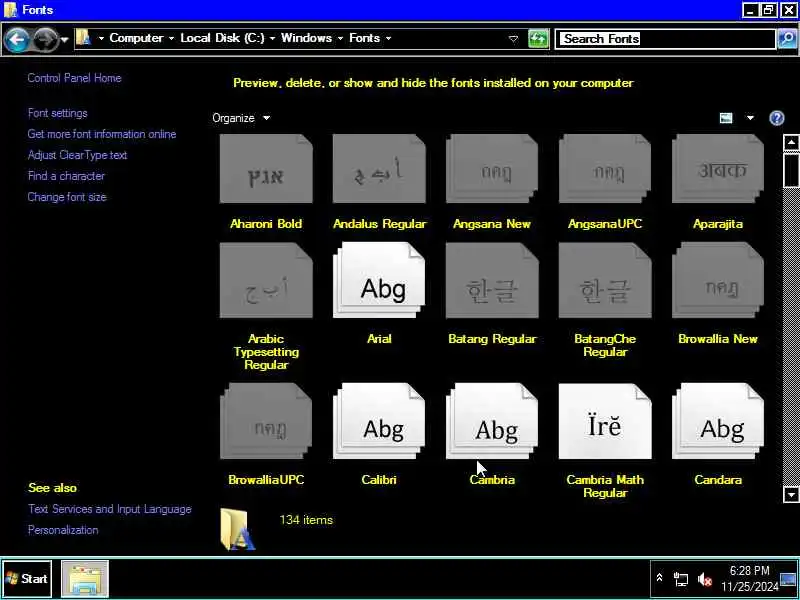Click the fonts folder icon in details pane
This screenshot has width=800, height=600.
pyautogui.click(x=238, y=530)
